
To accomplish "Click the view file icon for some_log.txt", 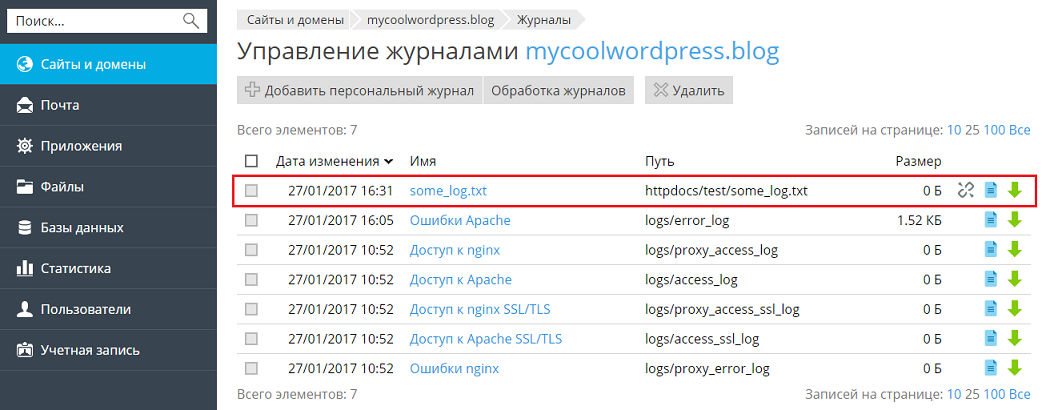I will tap(991, 190).
